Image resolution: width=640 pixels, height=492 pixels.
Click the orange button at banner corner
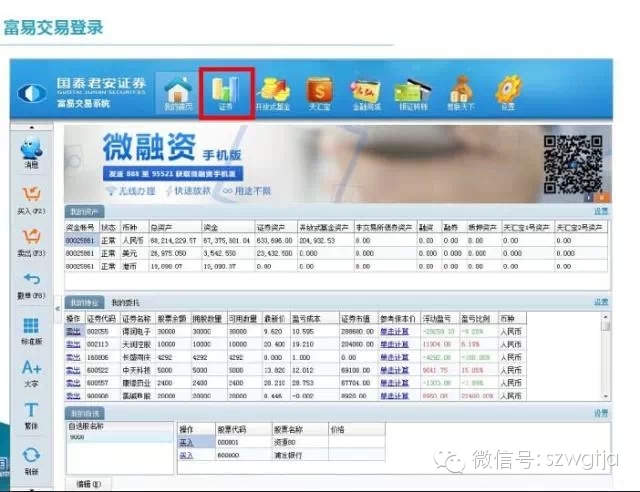602,198
